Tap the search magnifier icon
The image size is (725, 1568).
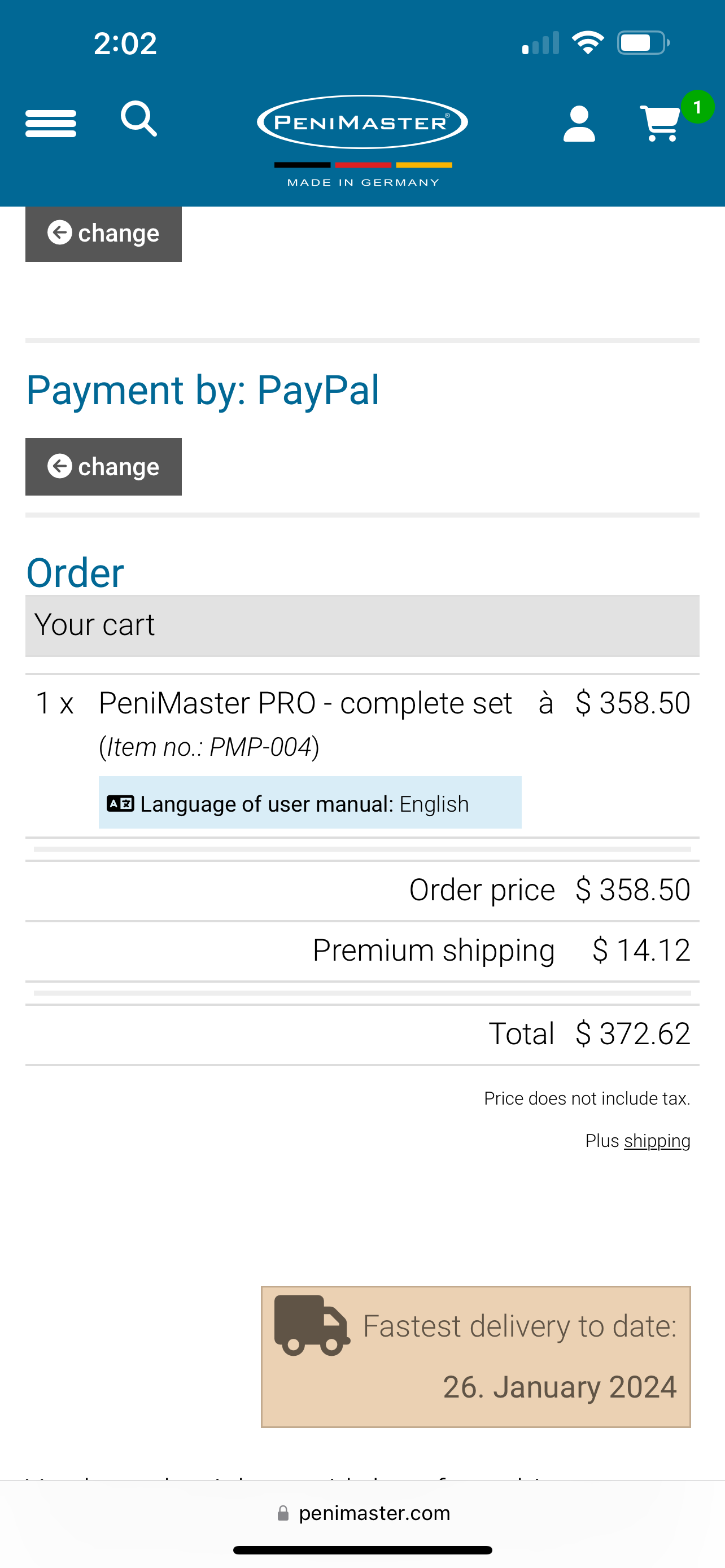139,119
